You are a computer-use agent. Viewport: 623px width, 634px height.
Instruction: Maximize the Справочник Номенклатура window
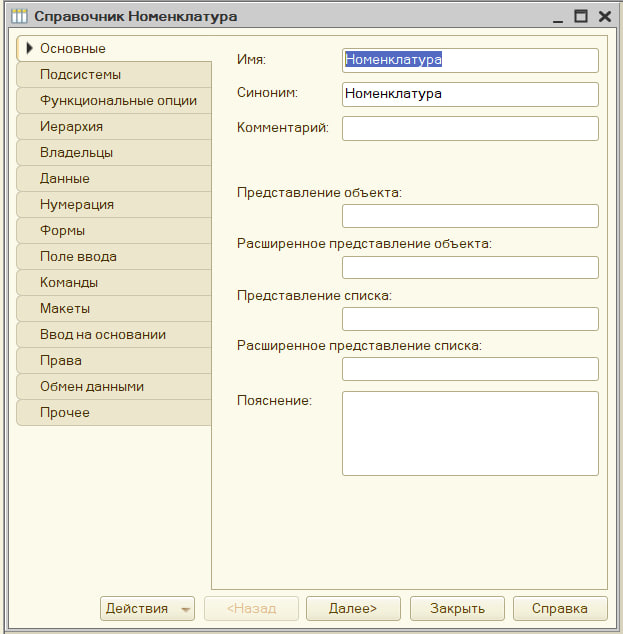click(581, 16)
